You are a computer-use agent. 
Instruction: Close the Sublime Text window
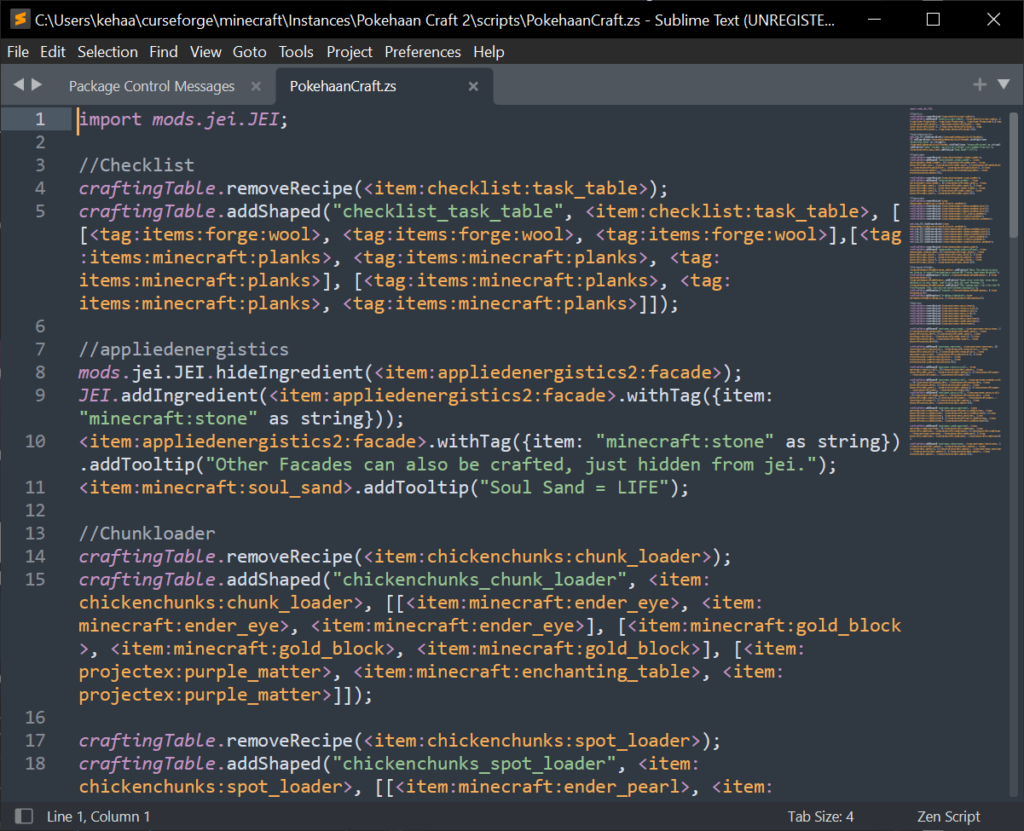(993, 20)
